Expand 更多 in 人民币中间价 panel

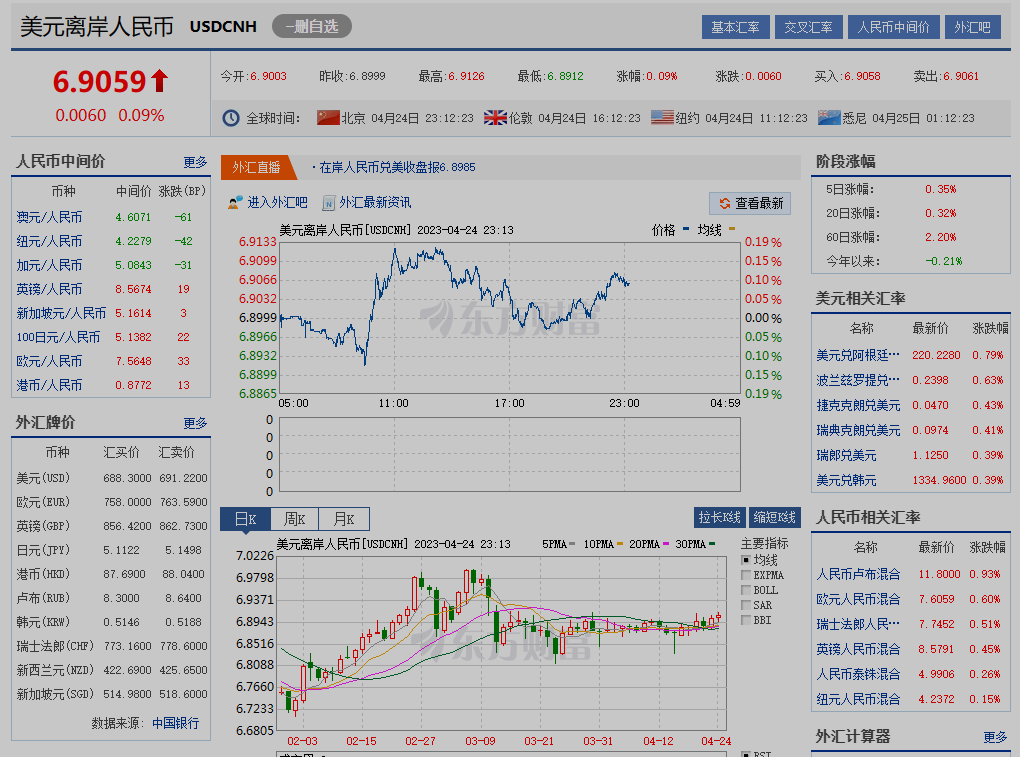pyautogui.click(x=195, y=162)
